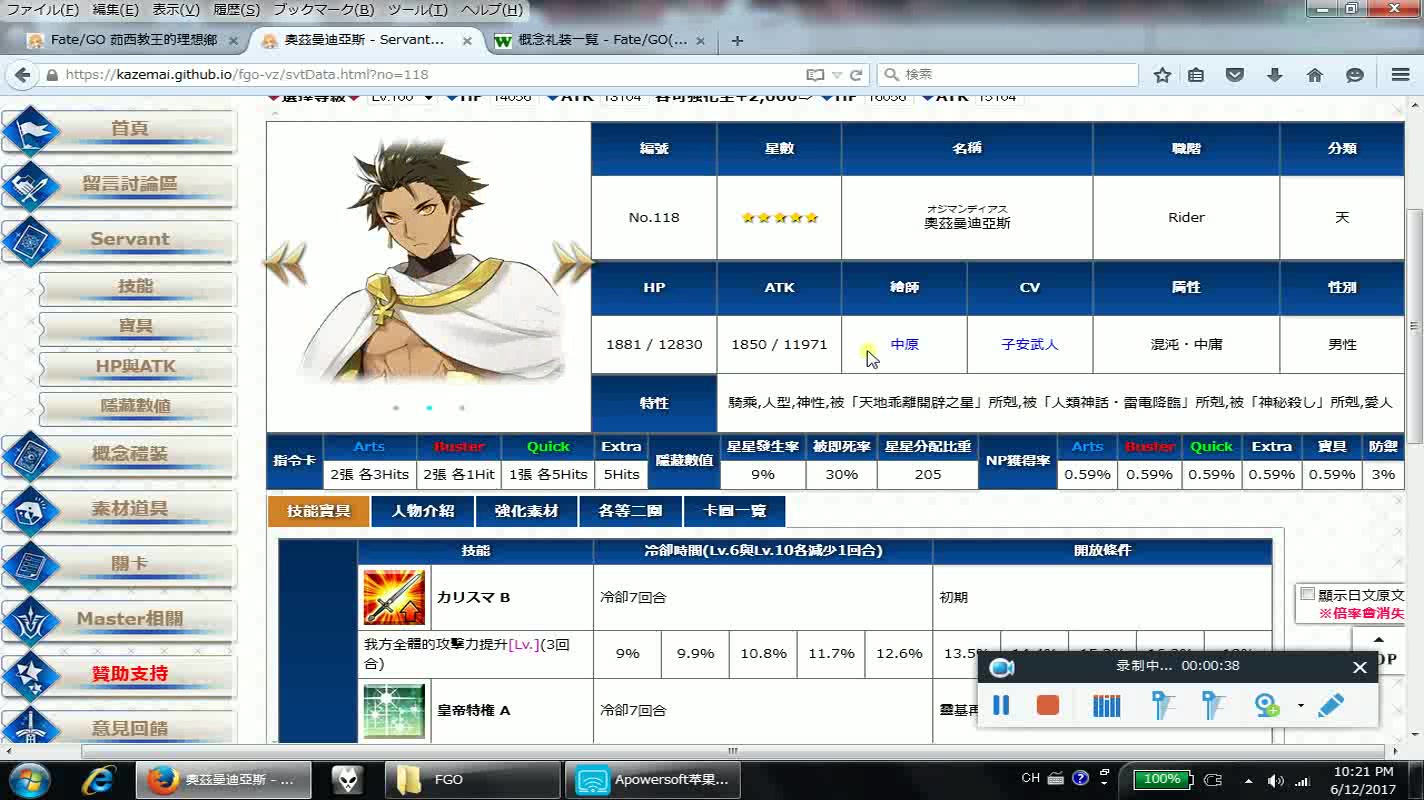The image size is (1424, 800).
Task: Open the FGO folder in the taskbar
Action: (x=473, y=779)
